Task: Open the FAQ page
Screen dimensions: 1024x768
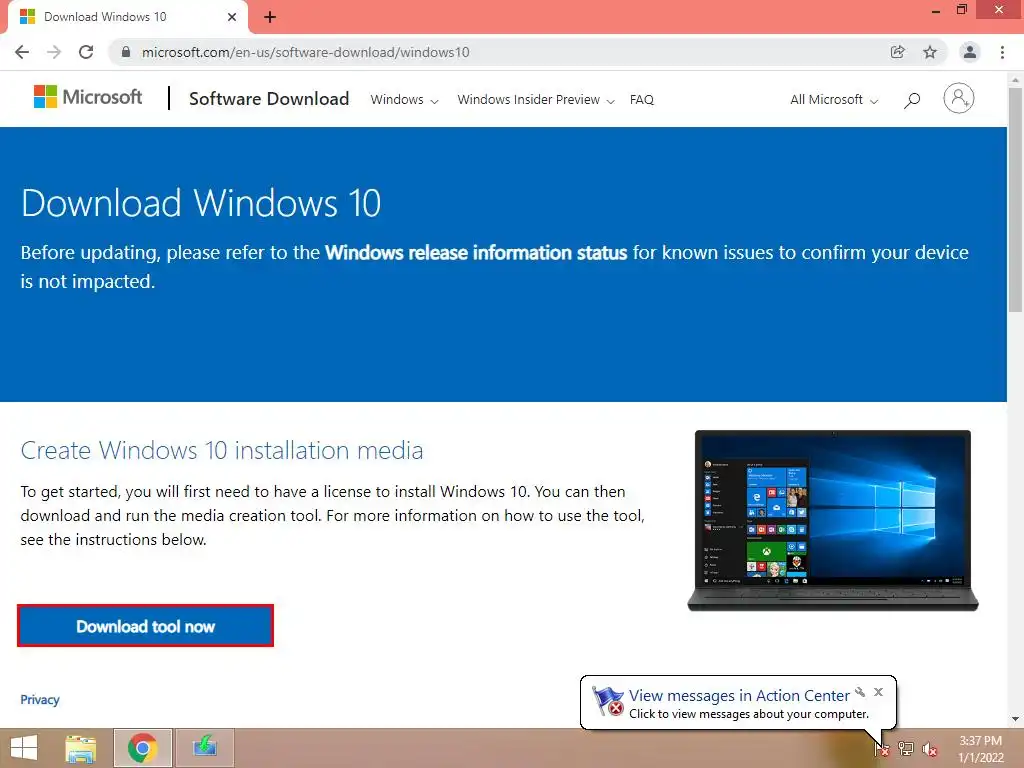Action: tap(641, 100)
